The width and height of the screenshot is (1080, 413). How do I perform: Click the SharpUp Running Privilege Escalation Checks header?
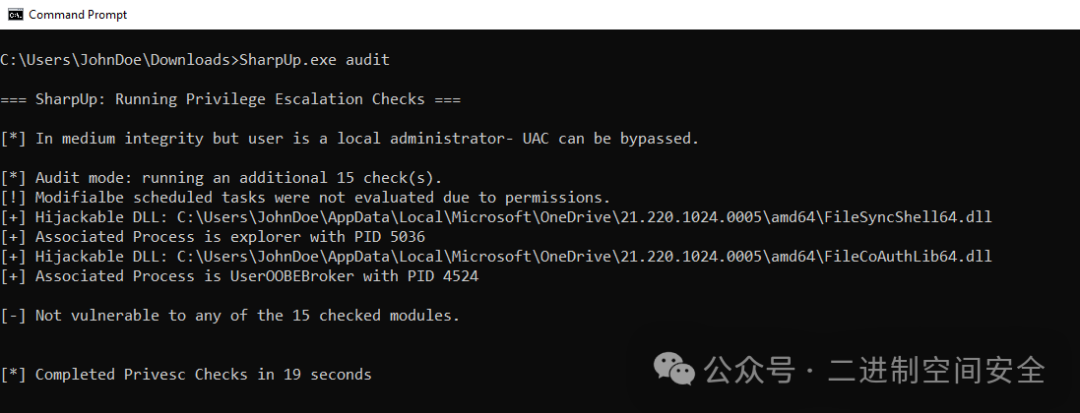[231, 99]
